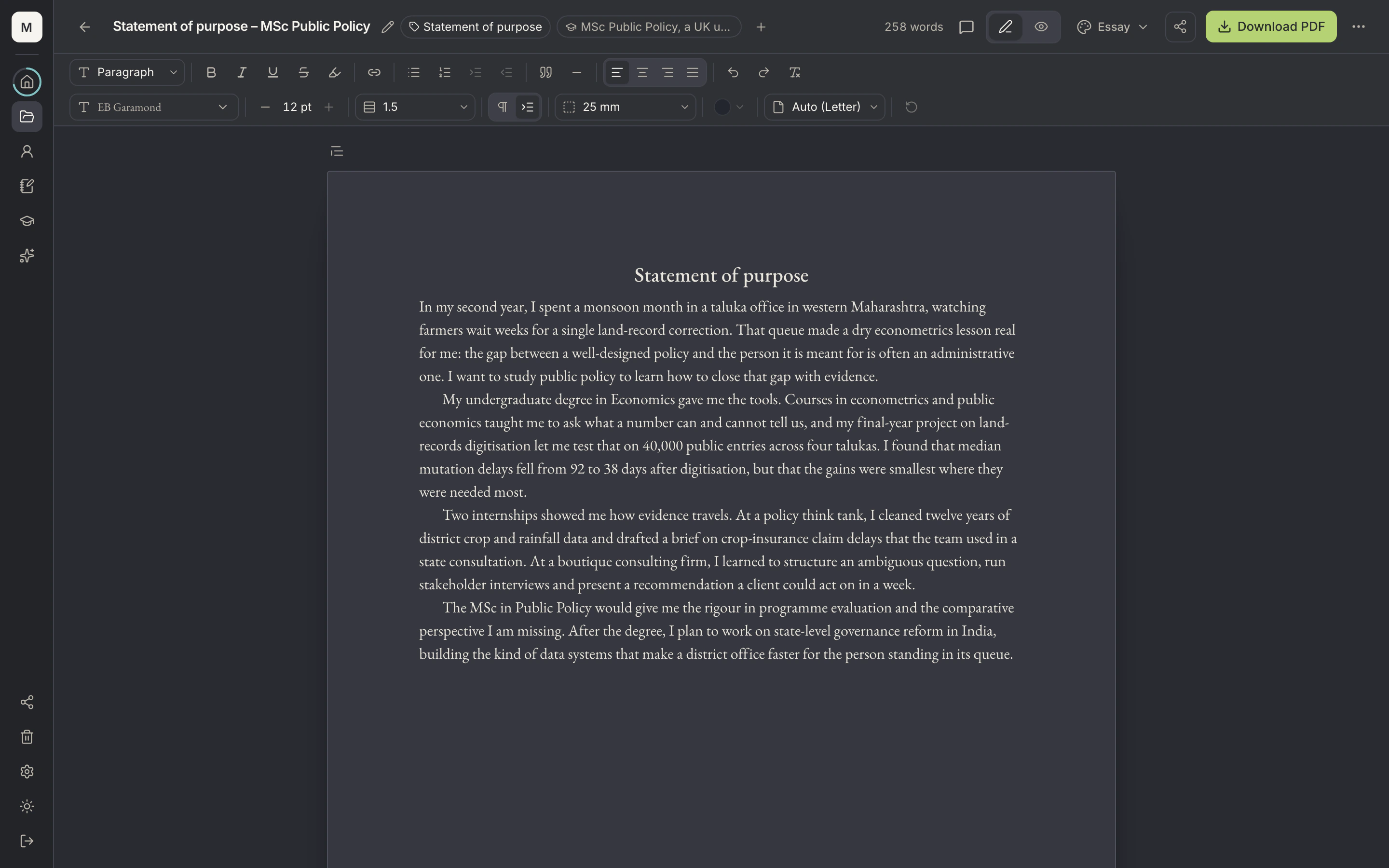Expand the text color dropdown arrow
The image size is (1389, 868).
pyautogui.click(x=739, y=108)
